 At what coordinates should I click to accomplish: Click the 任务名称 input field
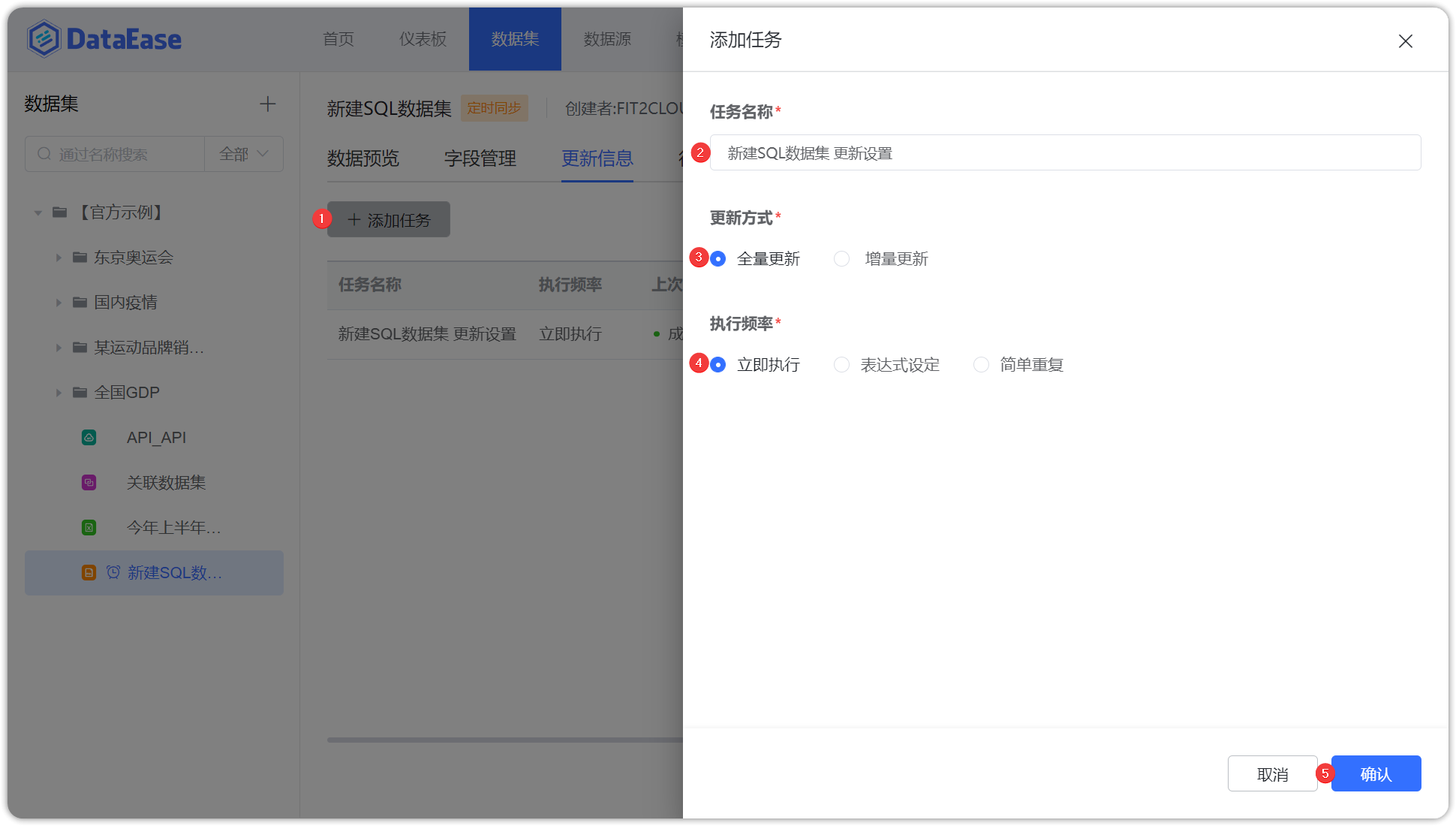point(1065,152)
